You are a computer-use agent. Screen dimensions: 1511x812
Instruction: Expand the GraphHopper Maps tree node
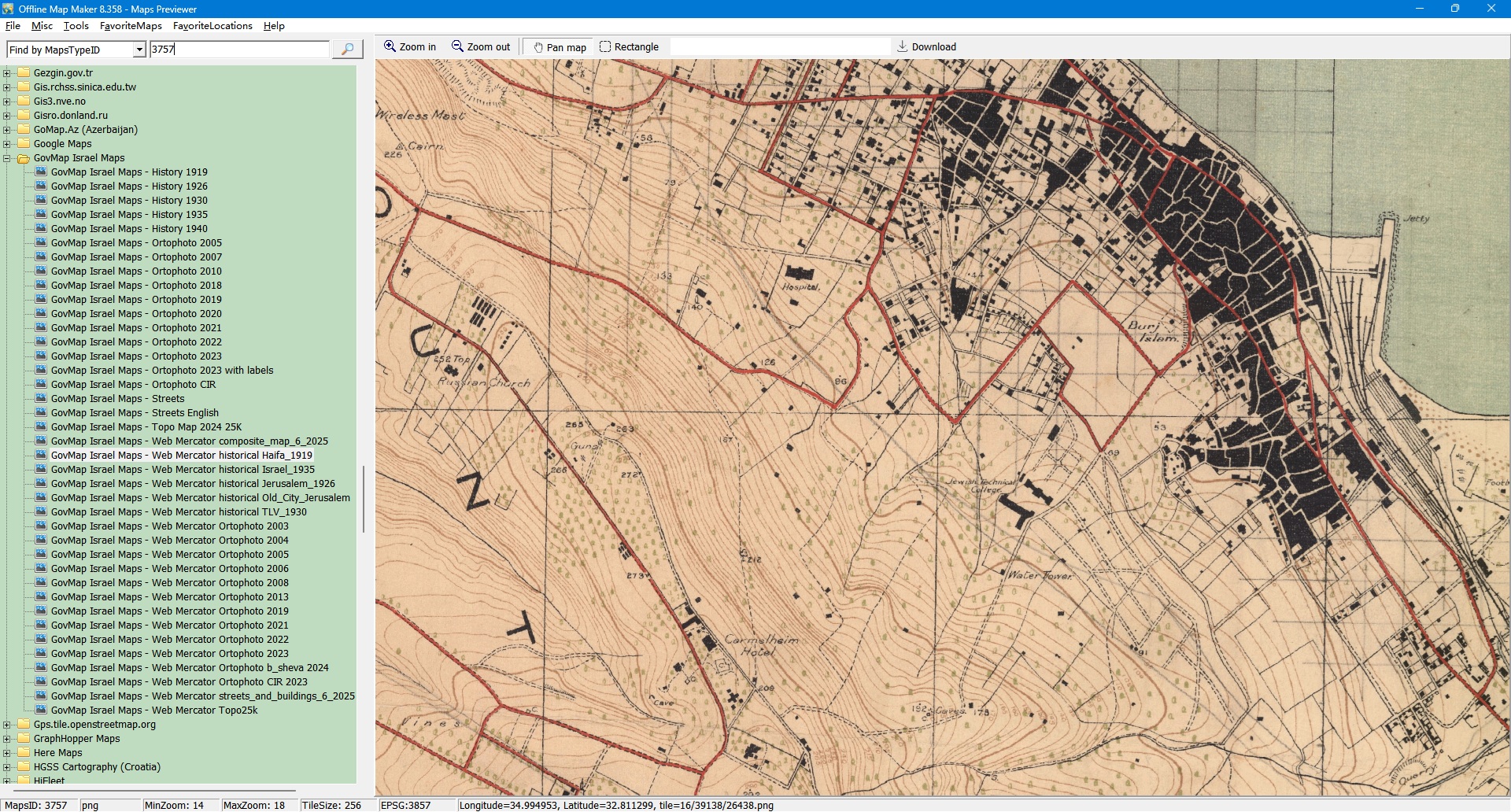(7, 739)
